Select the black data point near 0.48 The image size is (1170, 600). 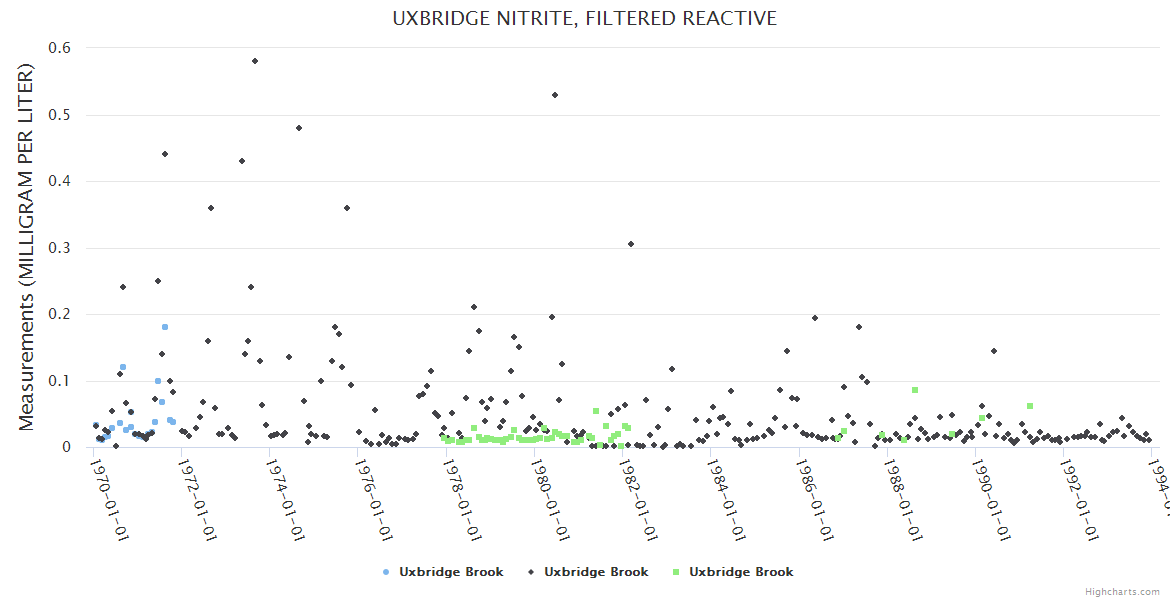(x=299, y=128)
